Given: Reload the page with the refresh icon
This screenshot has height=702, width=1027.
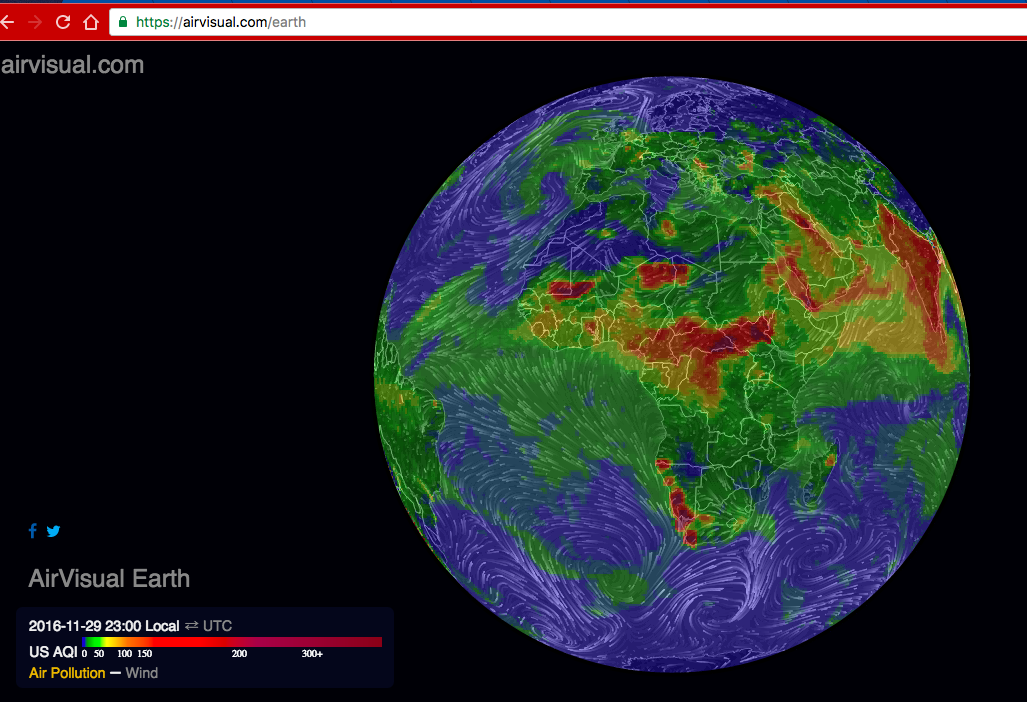Looking at the screenshot, I should (63, 22).
